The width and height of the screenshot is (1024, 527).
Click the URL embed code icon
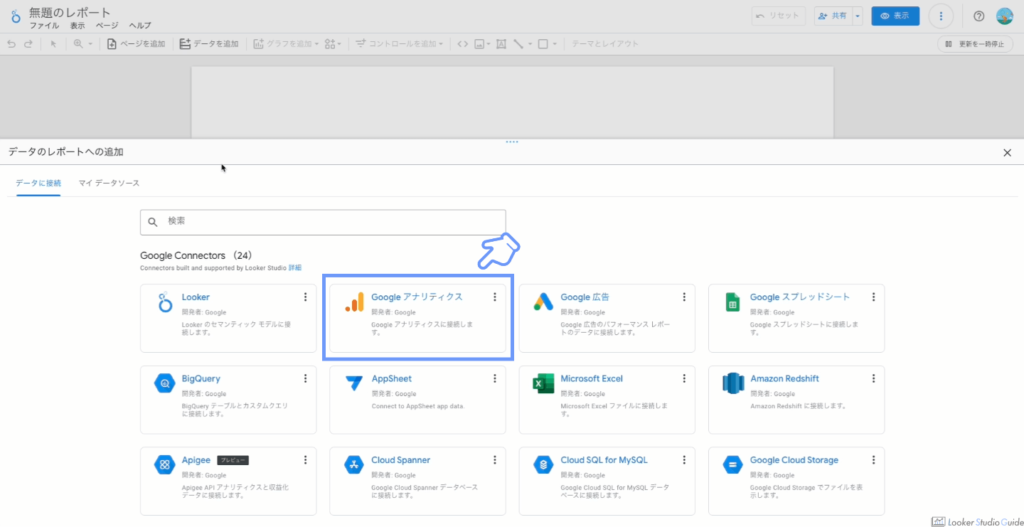coord(462,44)
